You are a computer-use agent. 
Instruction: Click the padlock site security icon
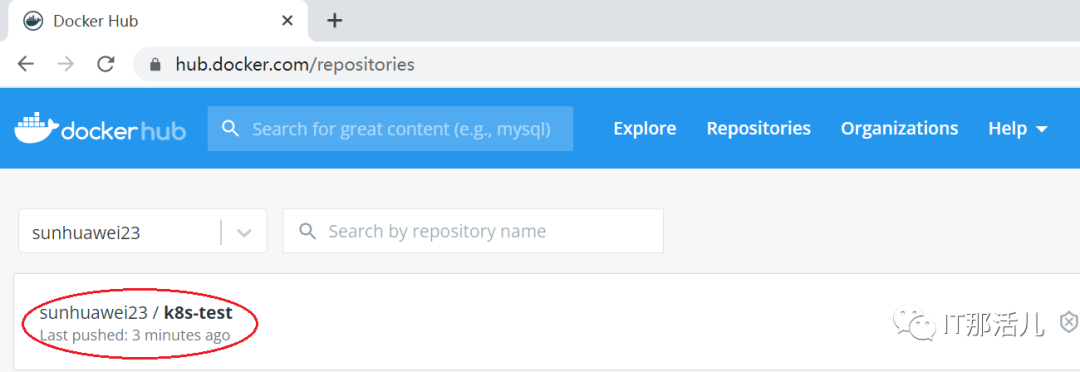[x=155, y=65]
